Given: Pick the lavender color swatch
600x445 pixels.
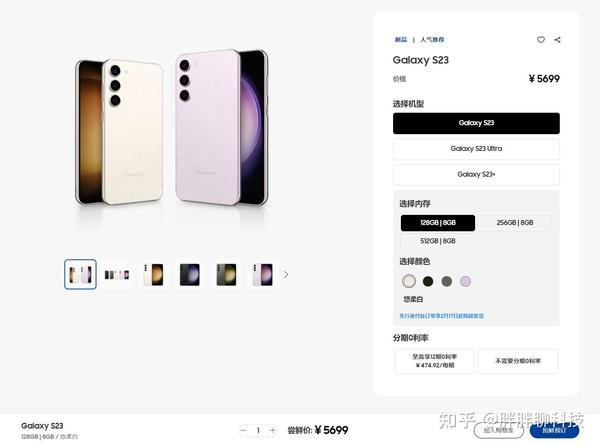Looking at the screenshot, I should [465, 282].
